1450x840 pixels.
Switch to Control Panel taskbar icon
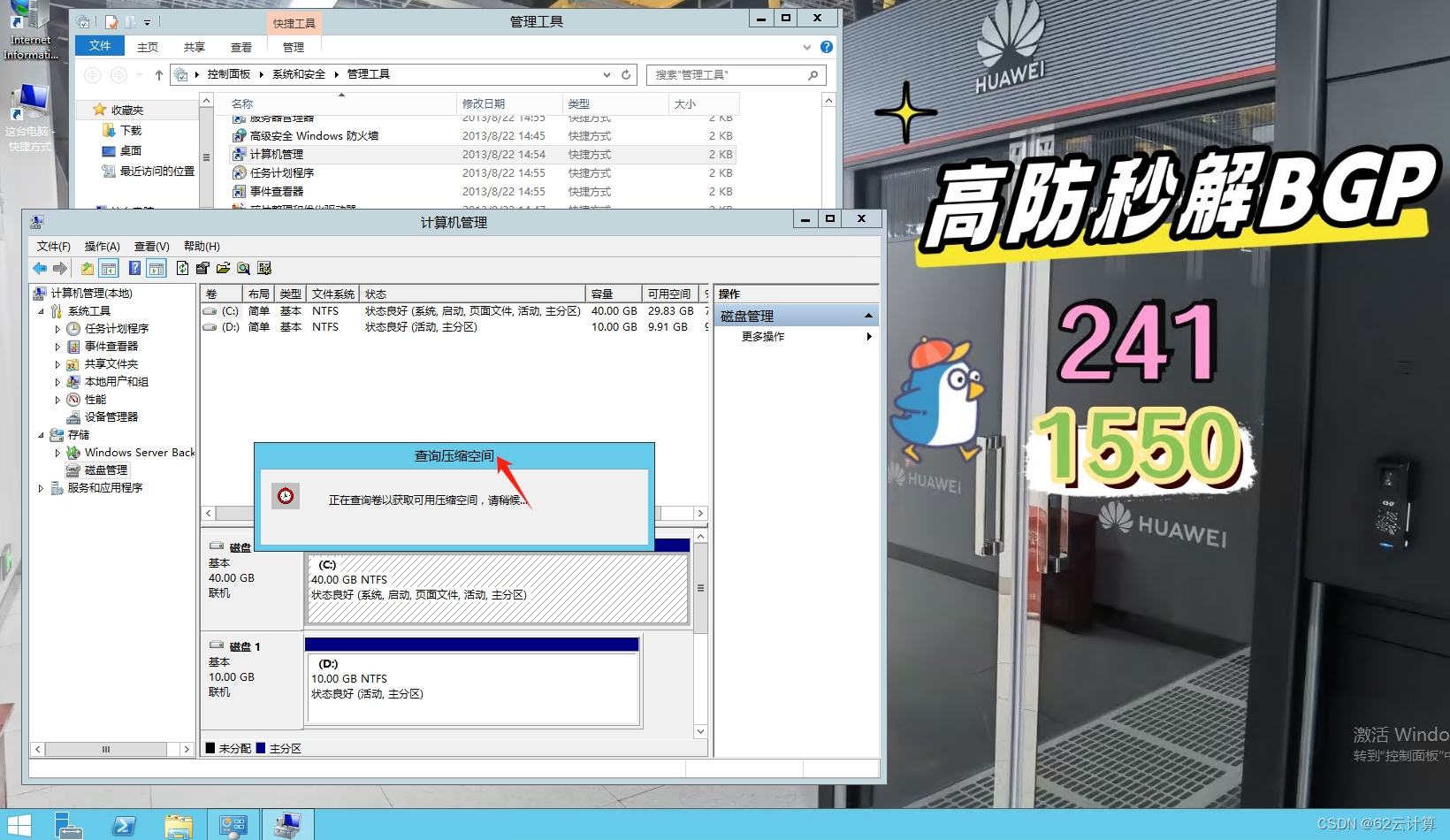tap(233, 825)
